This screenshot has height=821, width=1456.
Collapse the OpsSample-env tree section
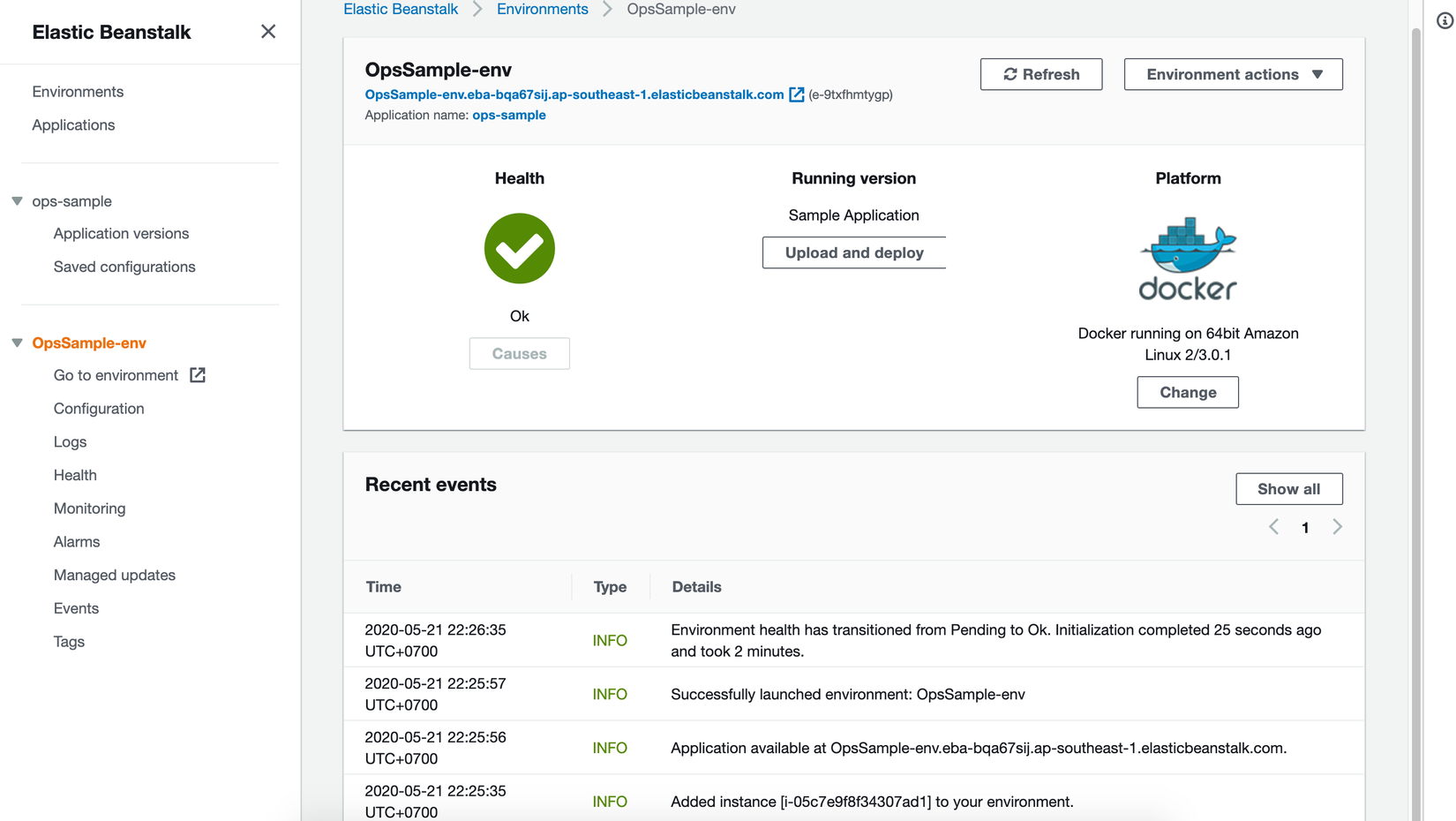(17, 343)
